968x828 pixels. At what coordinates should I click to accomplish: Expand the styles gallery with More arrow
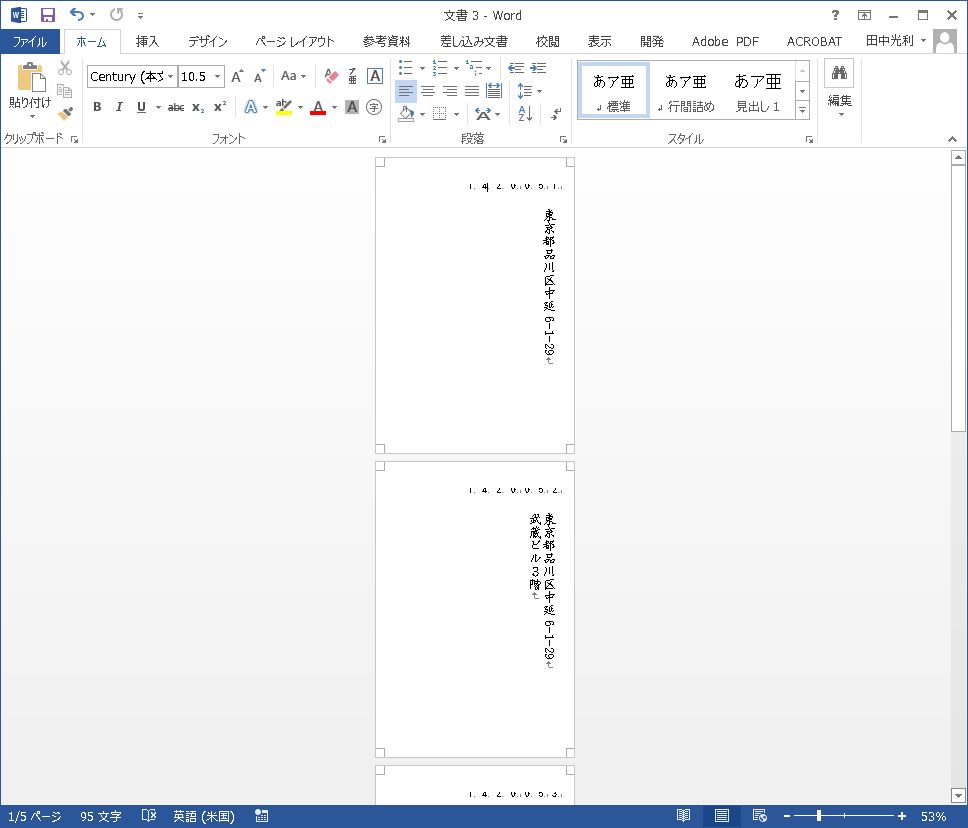click(802, 111)
